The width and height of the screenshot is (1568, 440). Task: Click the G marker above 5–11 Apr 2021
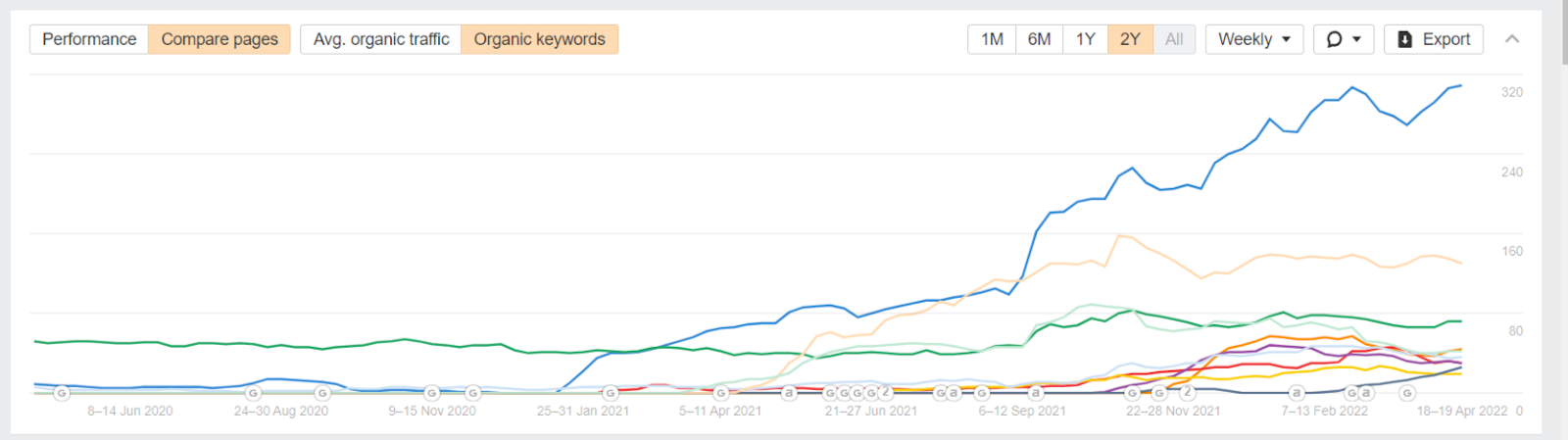tap(721, 393)
